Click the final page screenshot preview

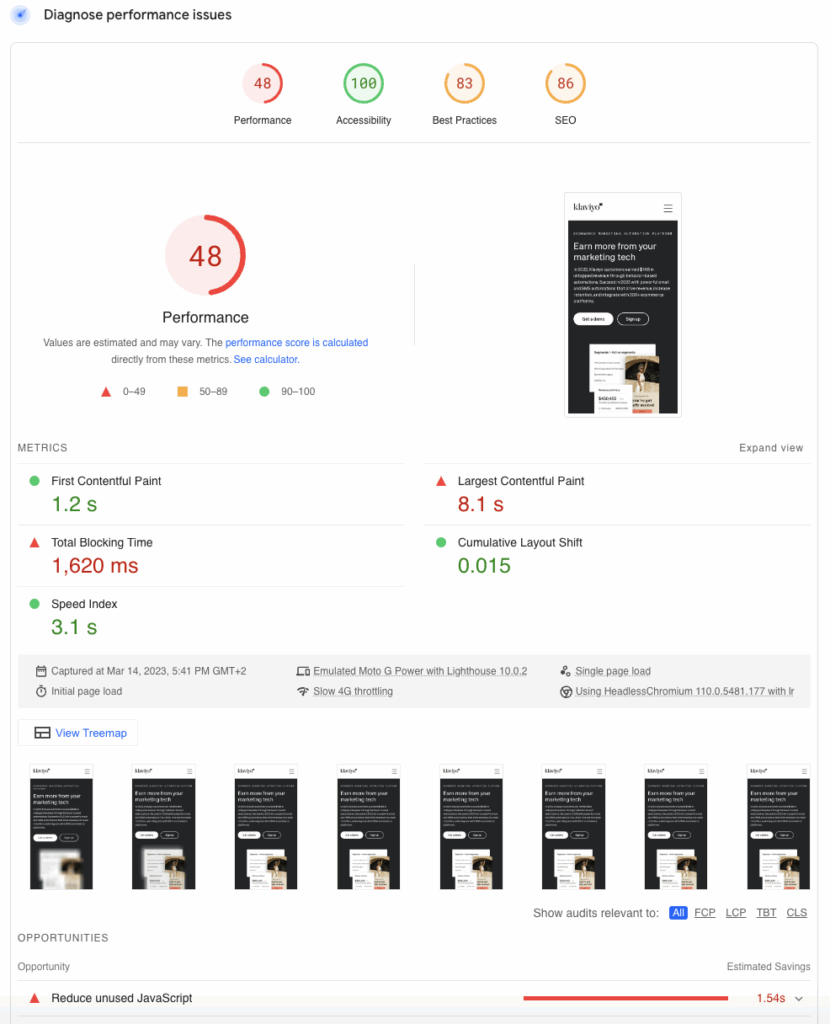[x=622, y=304]
